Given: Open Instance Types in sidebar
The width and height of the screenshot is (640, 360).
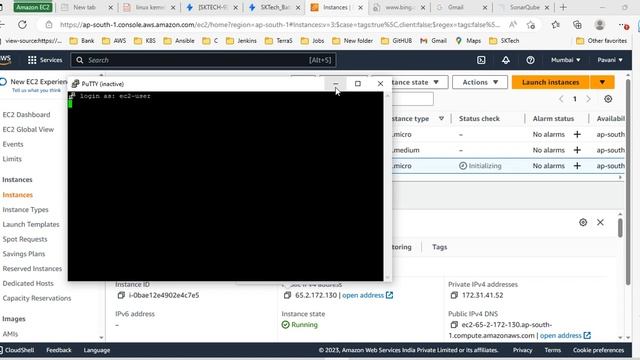Looking at the screenshot, I should [25, 209].
